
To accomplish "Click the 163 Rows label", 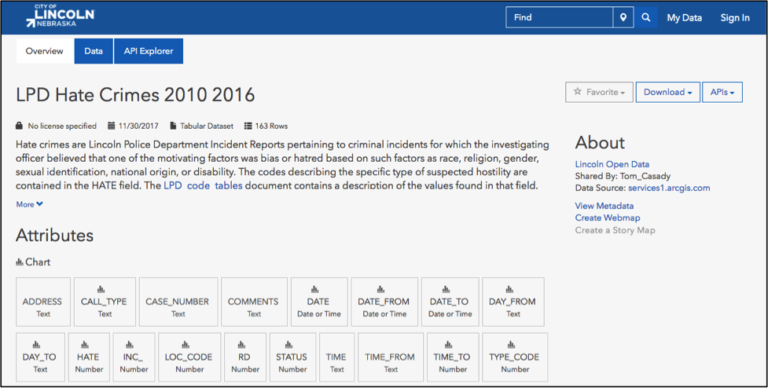I will pos(271,126).
